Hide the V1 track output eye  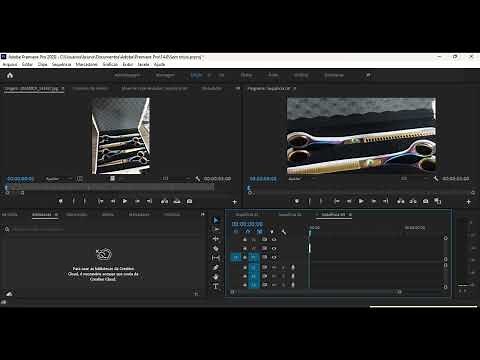tap(274, 257)
